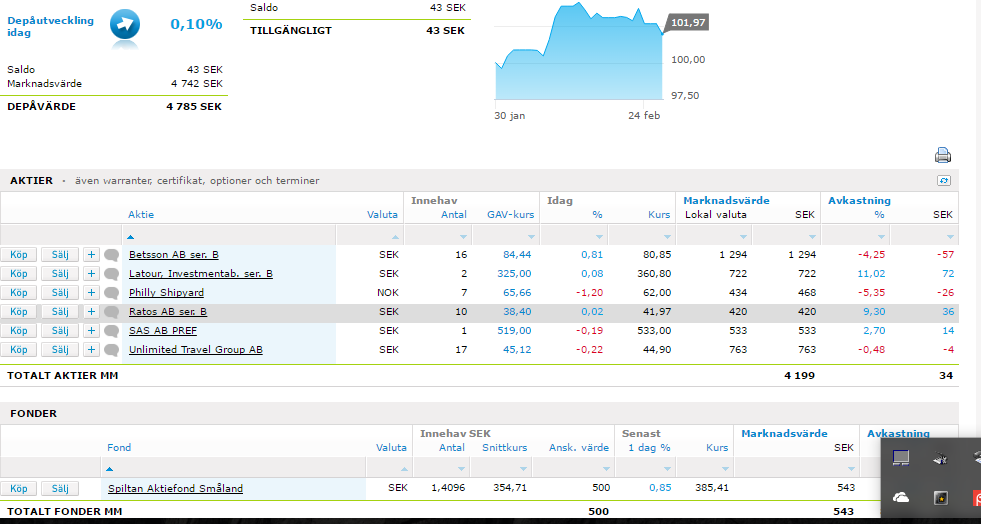Sort stocks by Aktie name arrow
Viewport: 981px width, 524px height.
[130, 237]
